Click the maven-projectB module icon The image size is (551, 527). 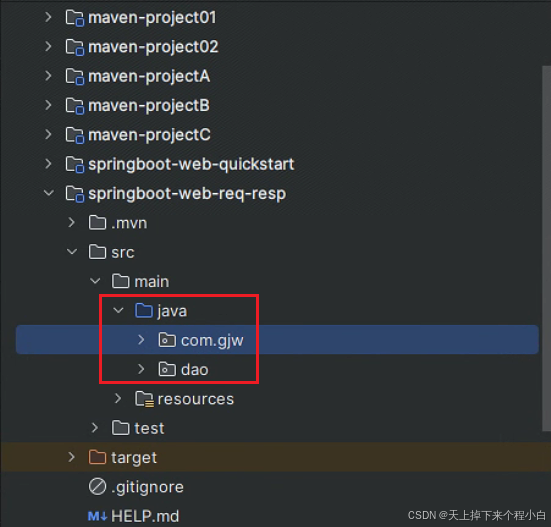click(x=75, y=106)
